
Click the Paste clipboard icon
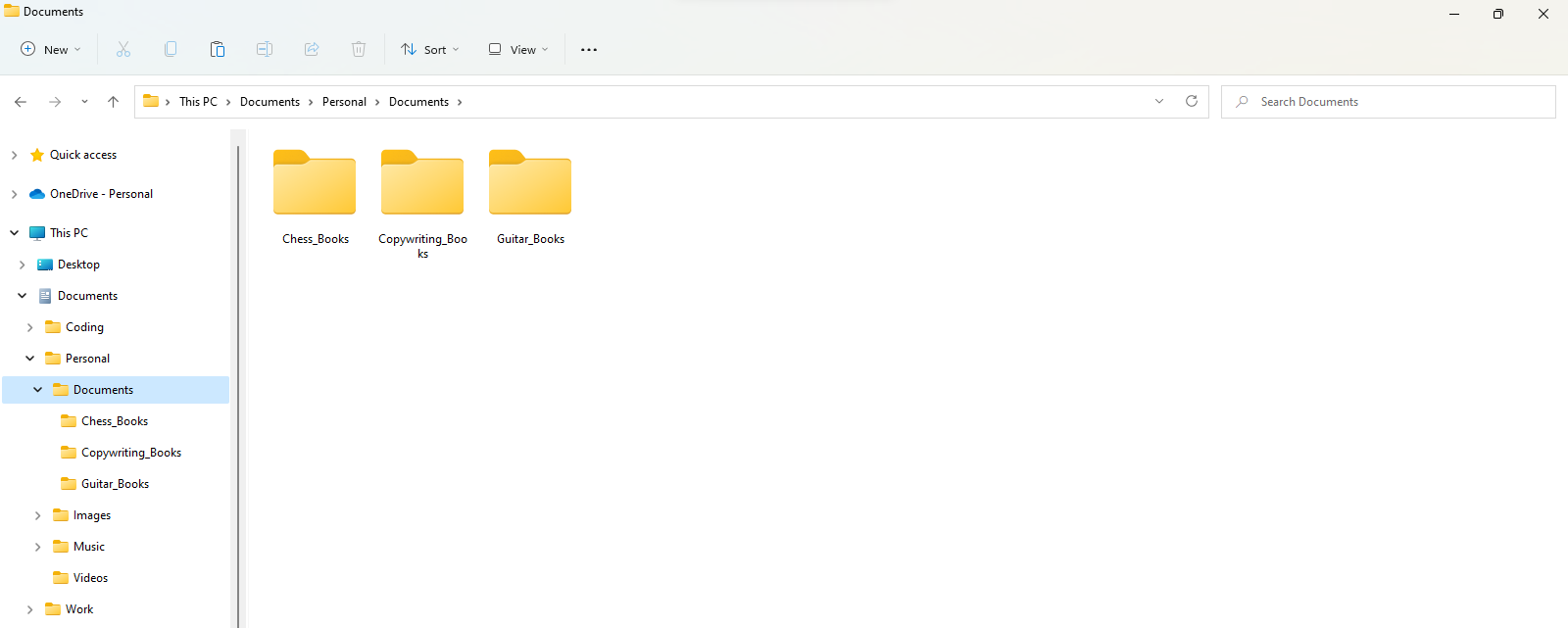pos(218,49)
